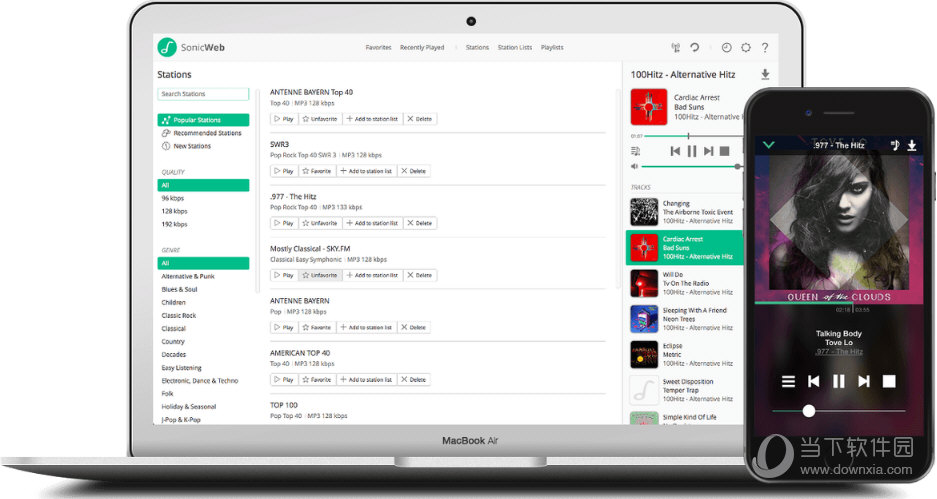Unfavorite ANTENNE BAYERN Top 40 station
Image resolution: width=937 pixels, height=499 pixels.
coord(320,119)
